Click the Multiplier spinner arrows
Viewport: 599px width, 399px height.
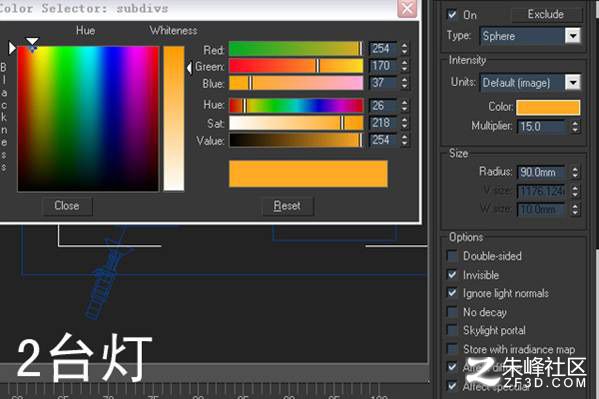coord(575,127)
